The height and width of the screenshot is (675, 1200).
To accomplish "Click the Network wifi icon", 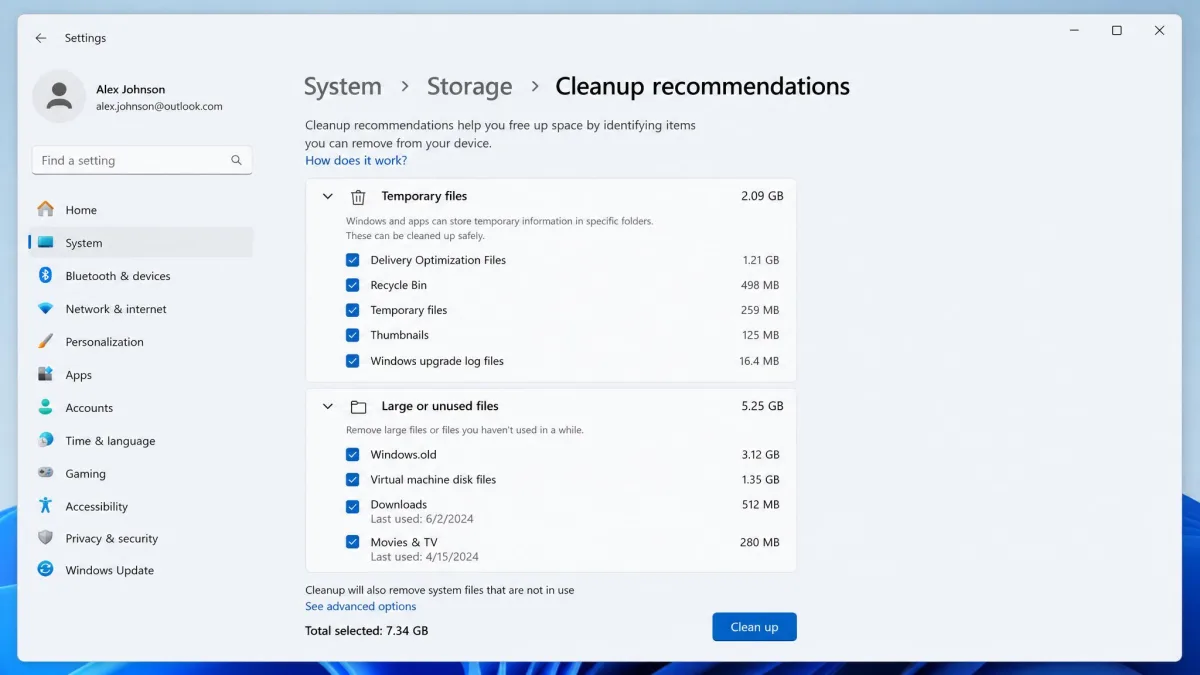I will point(46,308).
